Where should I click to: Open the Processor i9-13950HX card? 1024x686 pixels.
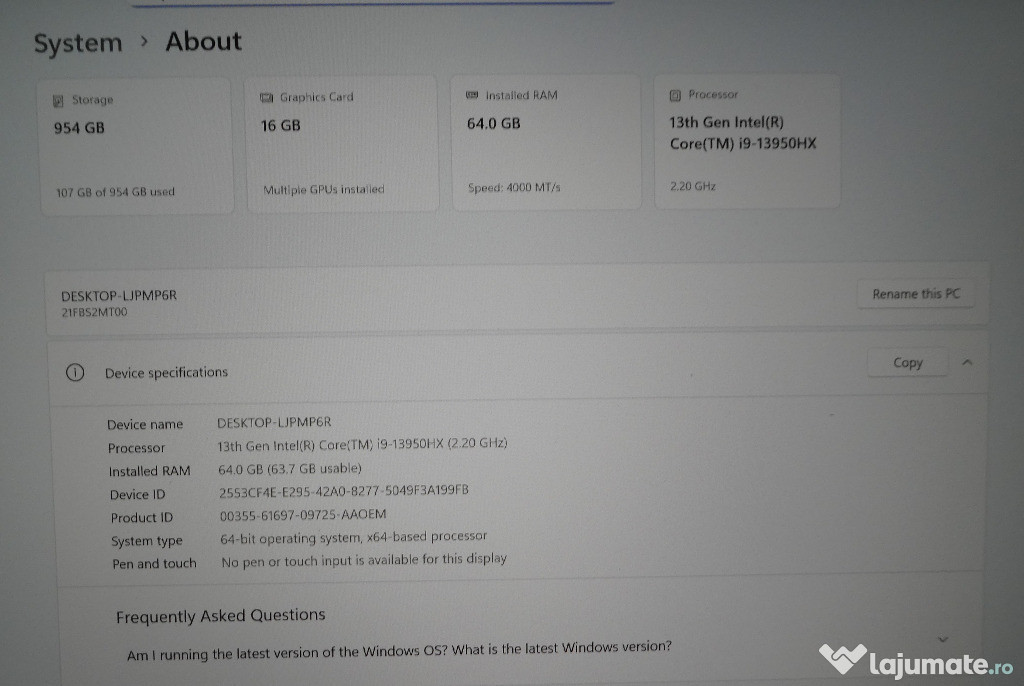pyautogui.click(x=747, y=141)
